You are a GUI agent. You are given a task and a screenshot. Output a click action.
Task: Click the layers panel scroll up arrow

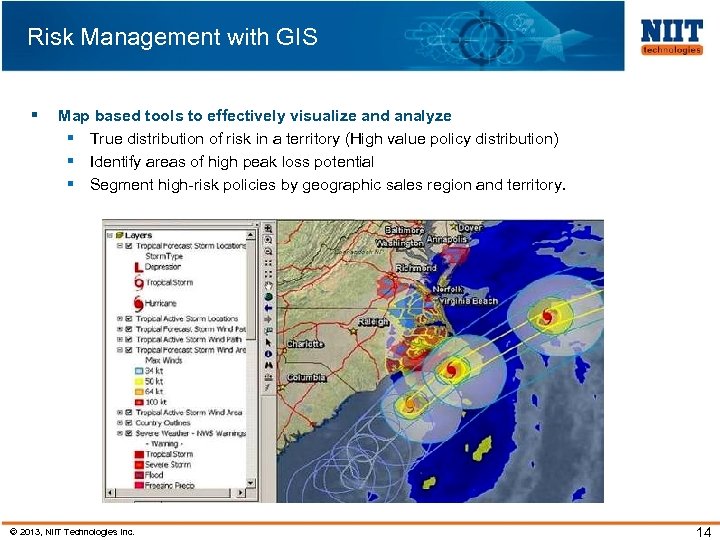[x=250, y=235]
